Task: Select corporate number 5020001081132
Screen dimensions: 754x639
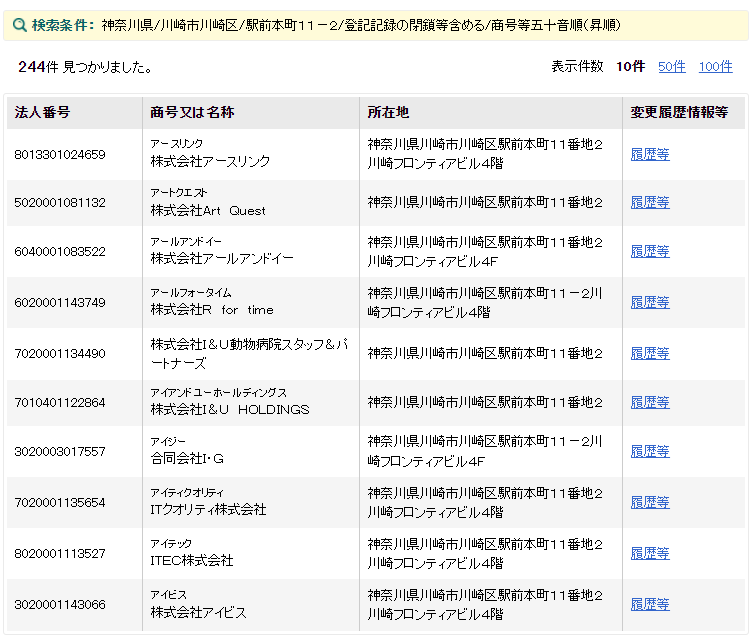Action: click(60, 202)
